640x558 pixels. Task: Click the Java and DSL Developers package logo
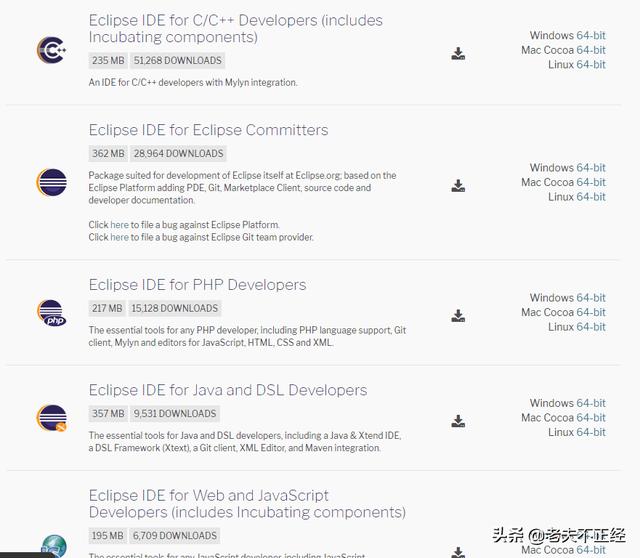(x=51, y=418)
